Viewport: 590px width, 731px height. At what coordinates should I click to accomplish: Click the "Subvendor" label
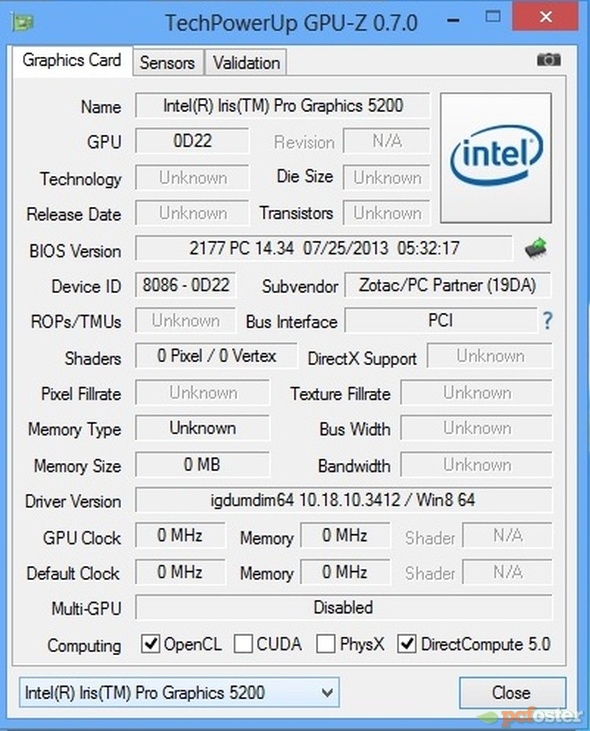pyautogui.click(x=300, y=286)
